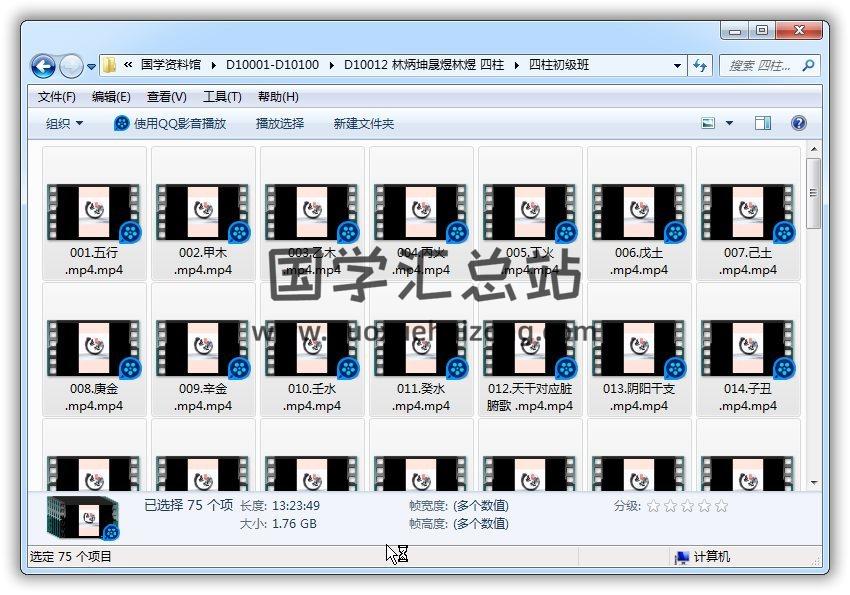The width and height of the screenshot is (850, 595).
Task: Click 已选择 75 个项 text
Action: [x=189, y=505]
